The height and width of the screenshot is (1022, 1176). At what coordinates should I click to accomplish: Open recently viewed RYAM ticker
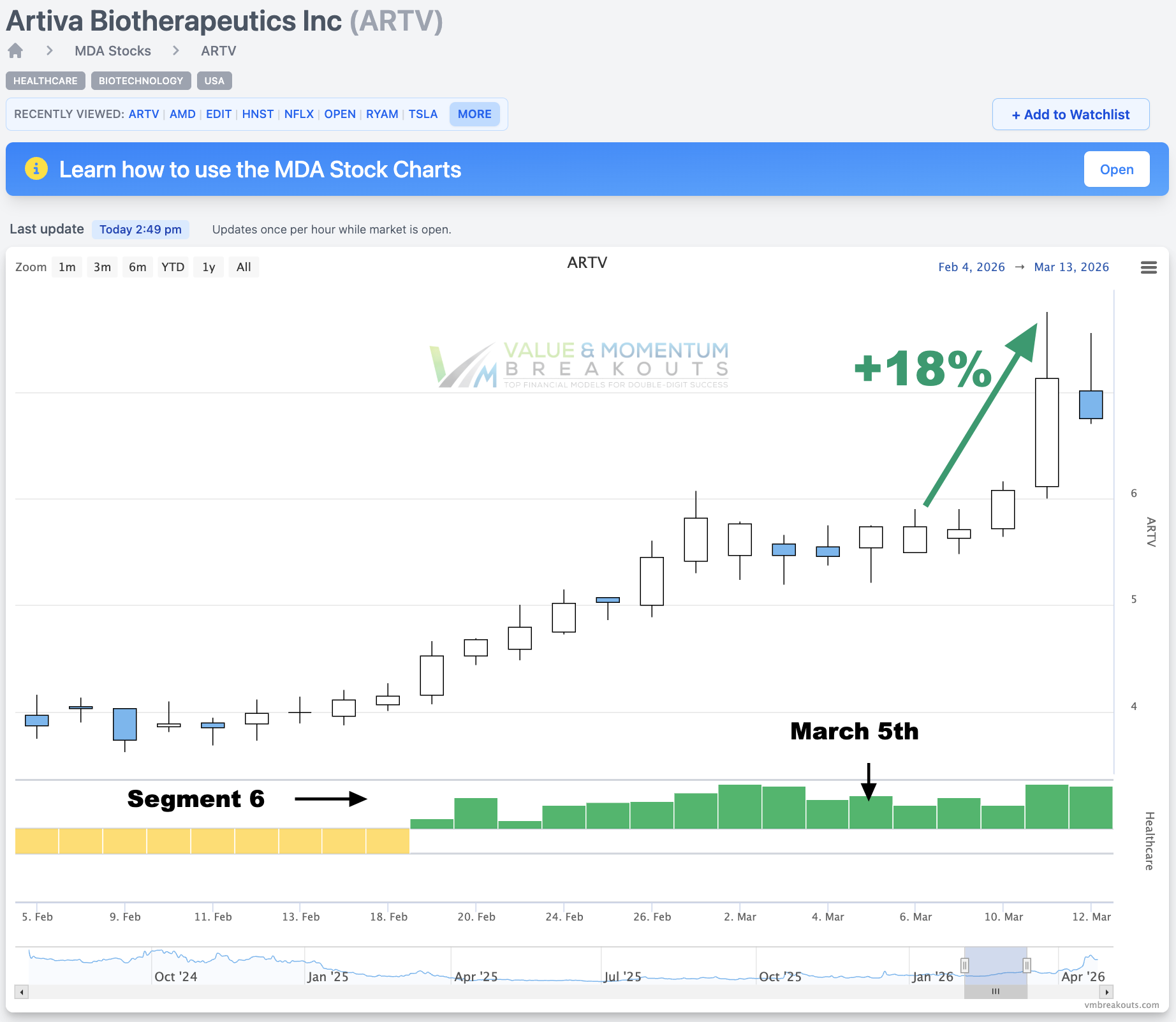382,114
